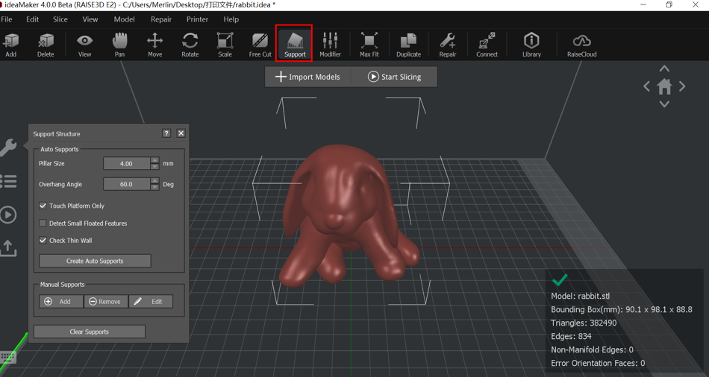Select the Rotate tool
Image resolution: width=710 pixels, height=377 pixels.
[x=190, y=45]
